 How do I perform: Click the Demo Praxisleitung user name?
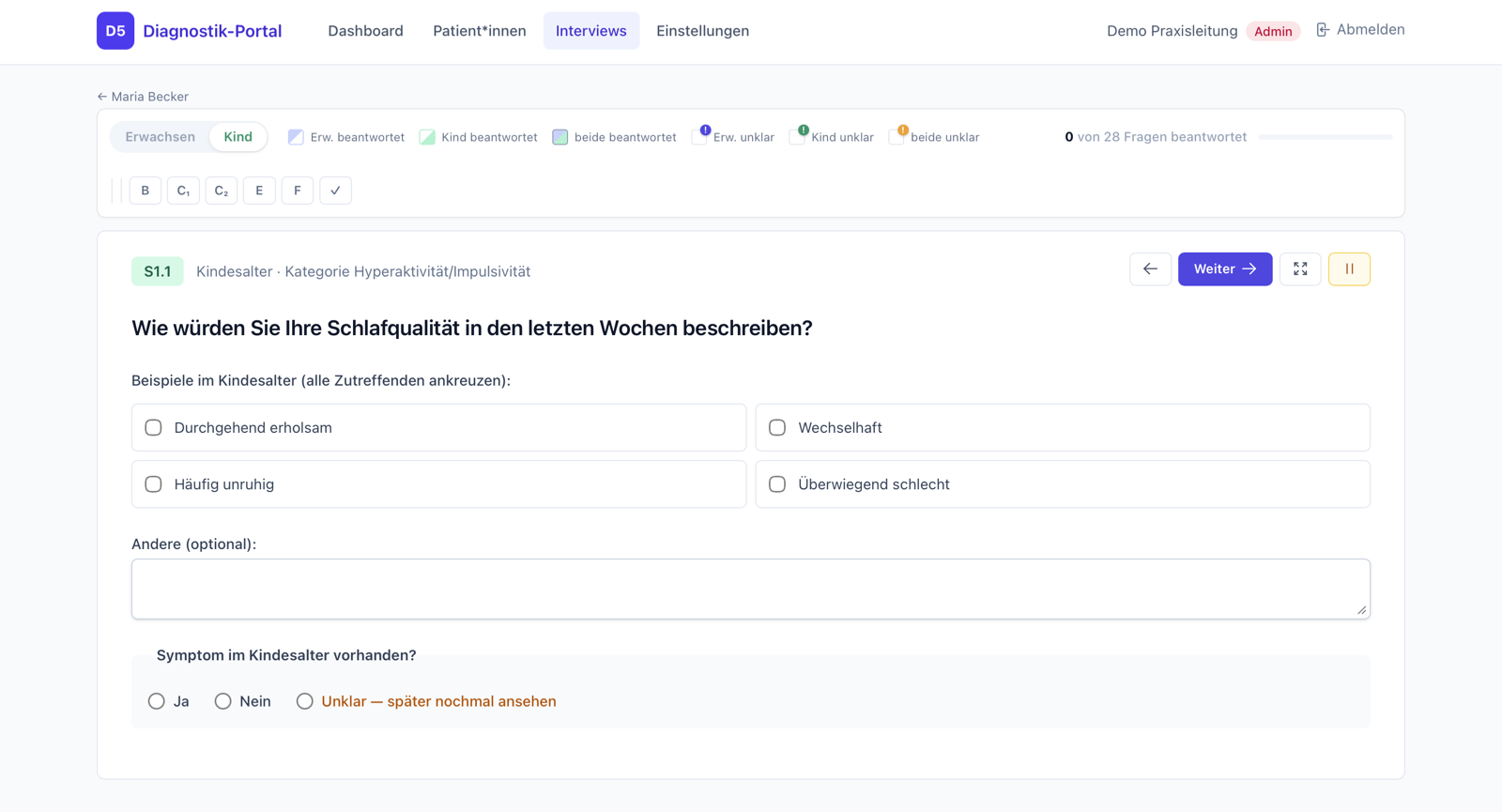click(1172, 31)
